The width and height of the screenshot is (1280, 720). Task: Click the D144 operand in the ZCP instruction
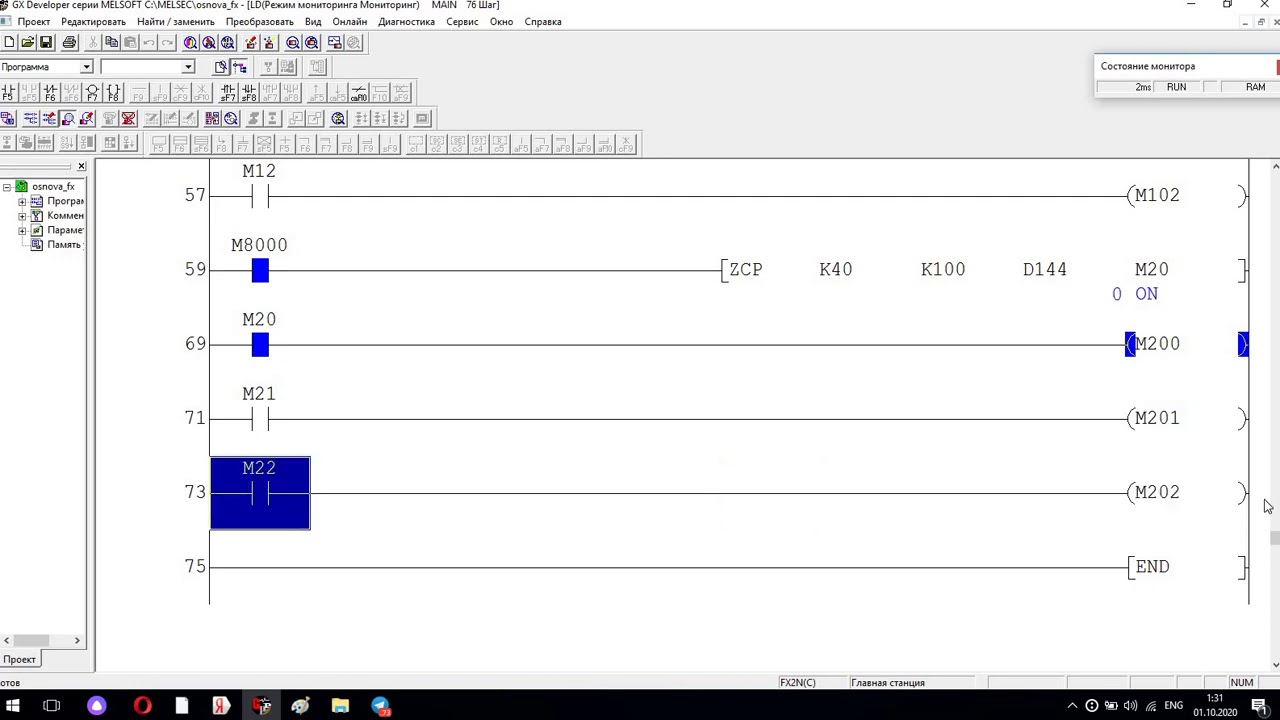tap(1045, 270)
